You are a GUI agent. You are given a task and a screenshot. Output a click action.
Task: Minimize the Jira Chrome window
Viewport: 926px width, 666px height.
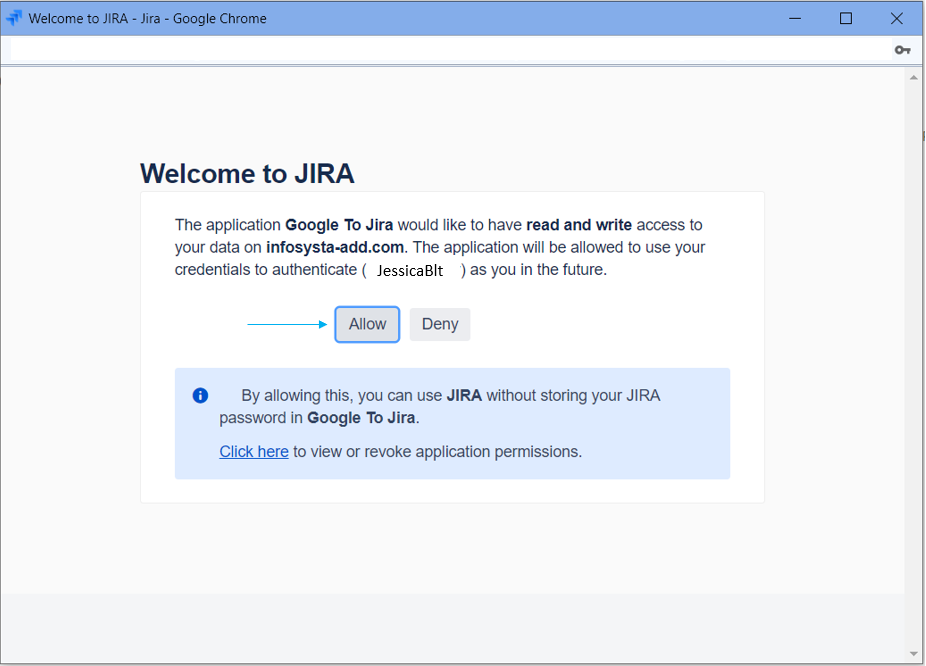tap(796, 18)
